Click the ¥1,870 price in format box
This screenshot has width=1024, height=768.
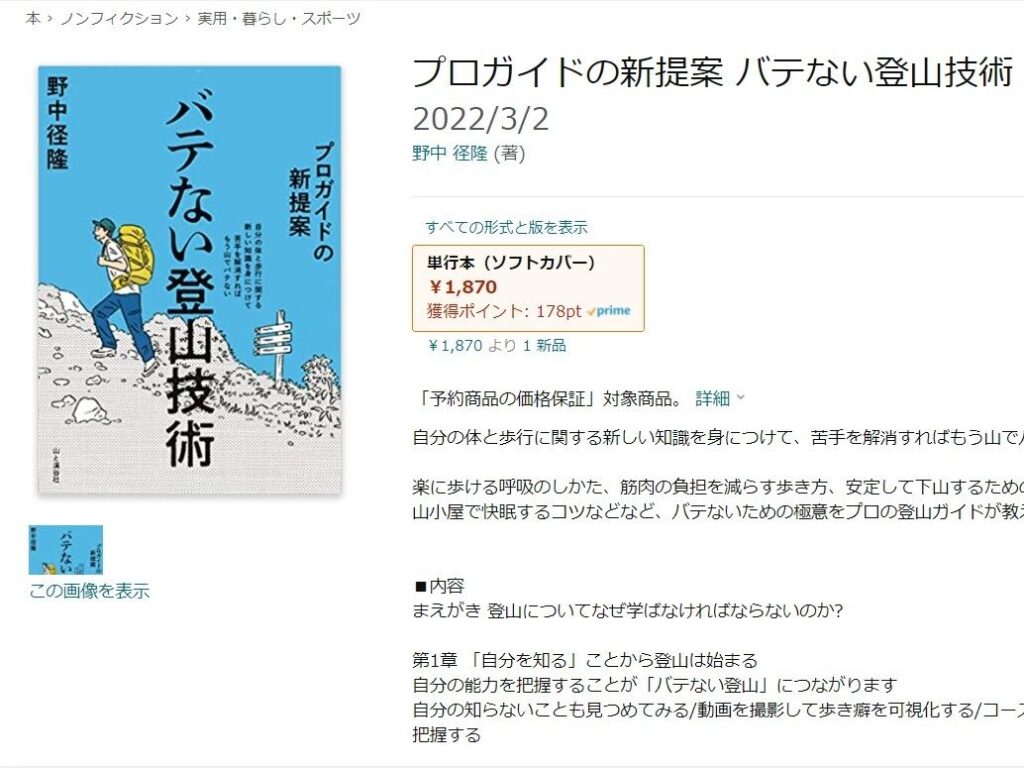click(x=463, y=287)
